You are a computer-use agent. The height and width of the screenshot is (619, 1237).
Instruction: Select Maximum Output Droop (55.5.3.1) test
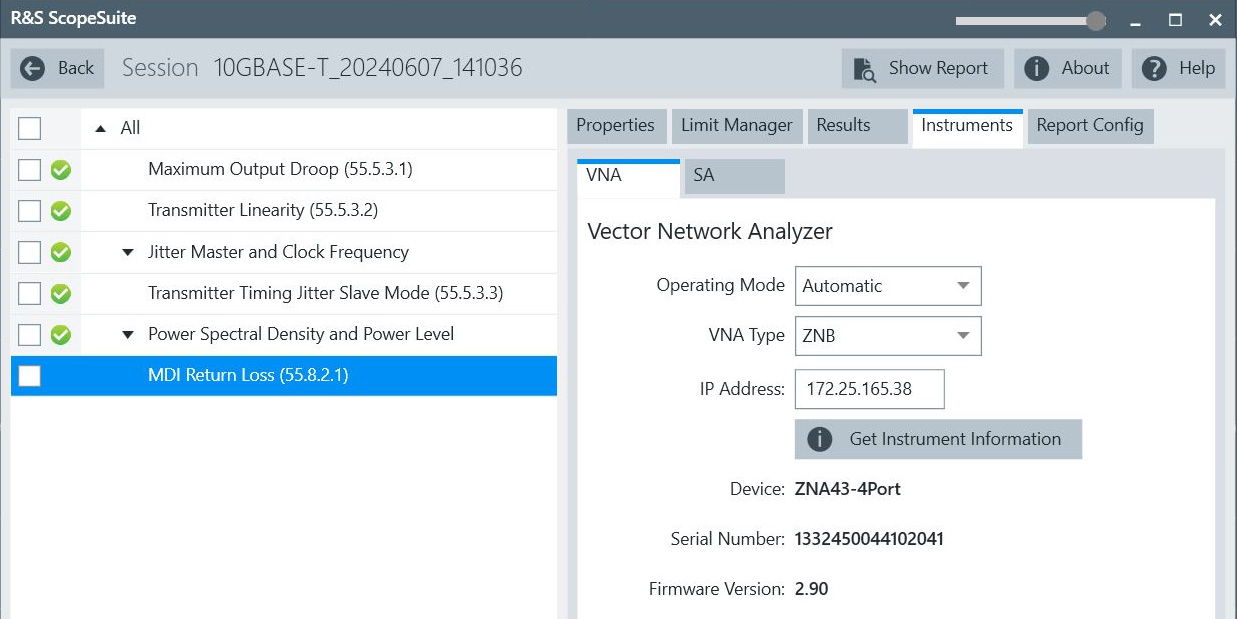[x=280, y=169]
